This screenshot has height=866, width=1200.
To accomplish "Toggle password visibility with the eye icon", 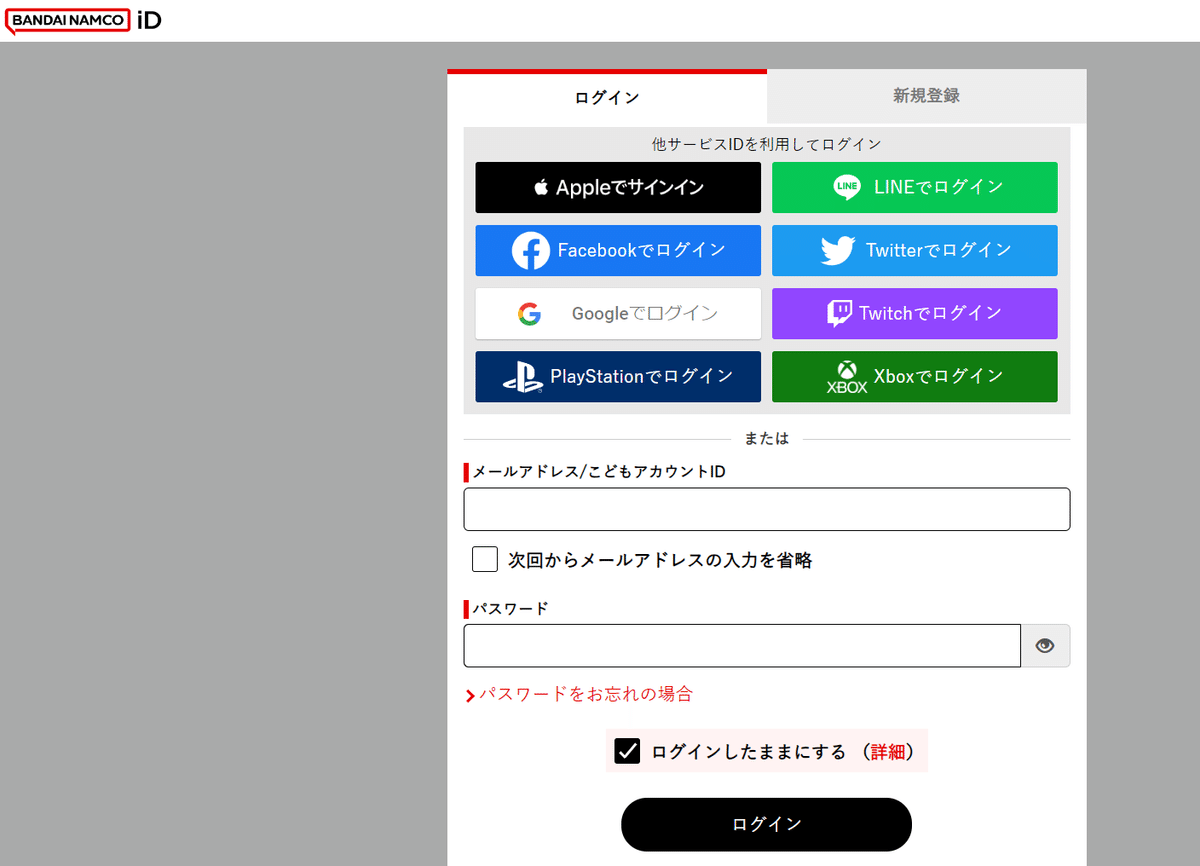I will click(x=1045, y=645).
